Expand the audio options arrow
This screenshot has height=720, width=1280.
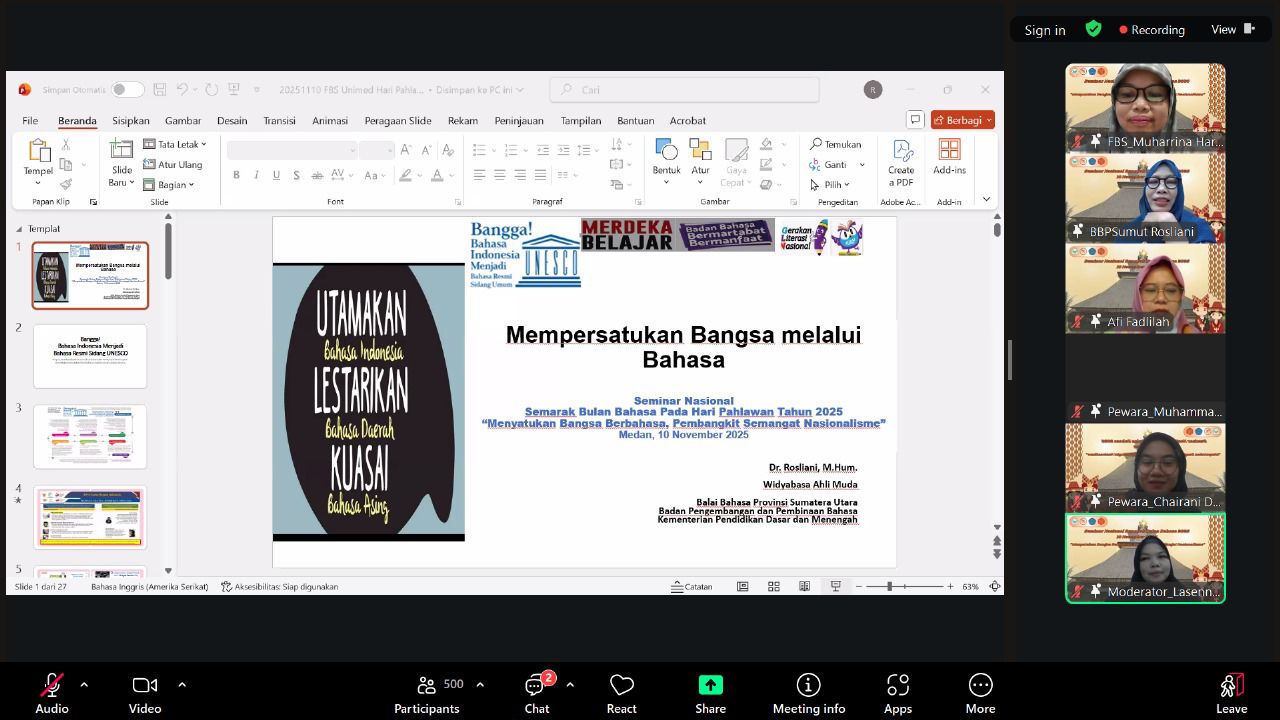[x=84, y=685]
